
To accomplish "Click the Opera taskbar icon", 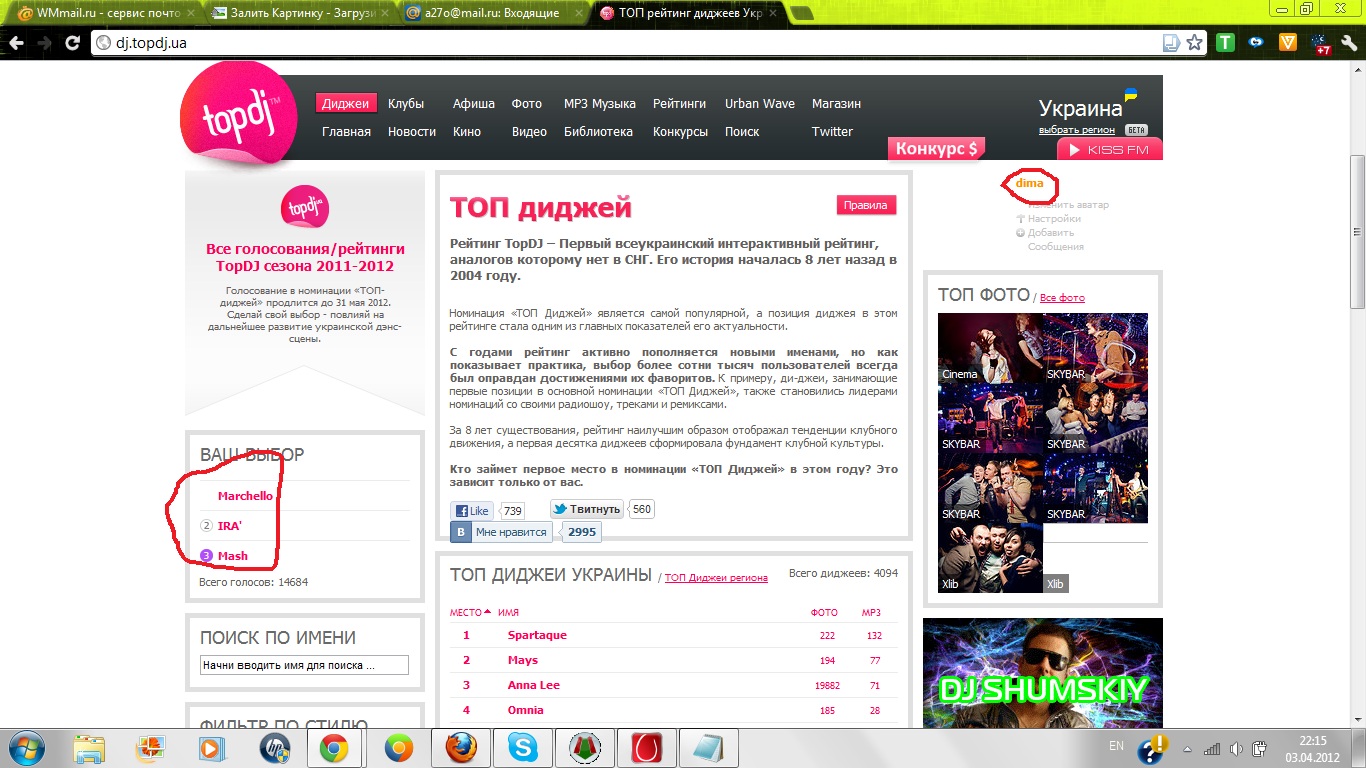I will 646,748.
